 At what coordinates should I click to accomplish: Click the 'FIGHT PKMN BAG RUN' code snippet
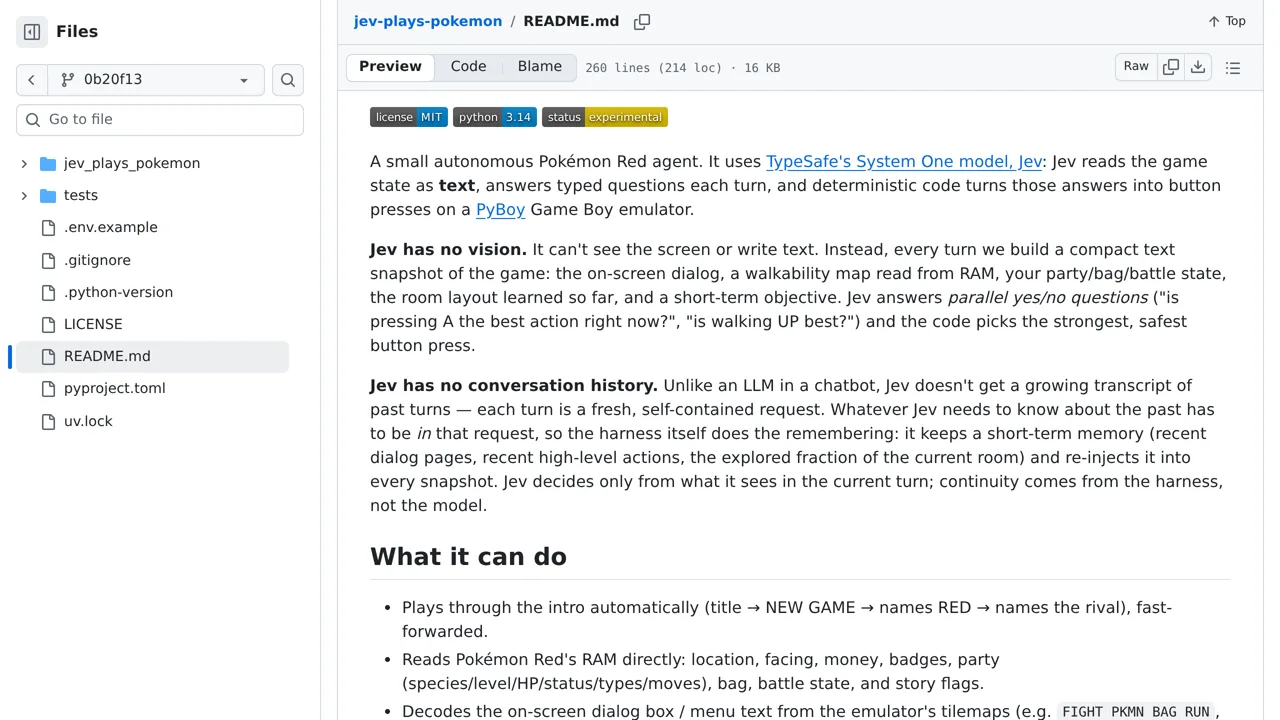coord(1136,712)
